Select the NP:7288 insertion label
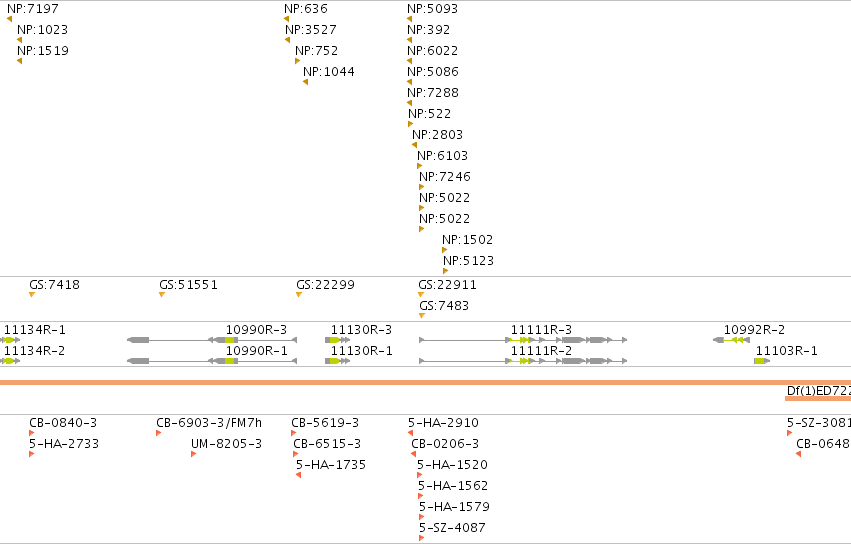 click(433, 93)
